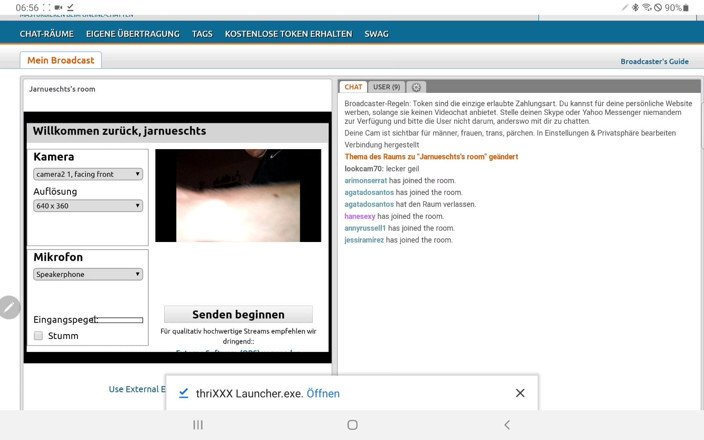704x440 pixels.
Task: Click username hanesexy in chat
Action: pos(360,216)
